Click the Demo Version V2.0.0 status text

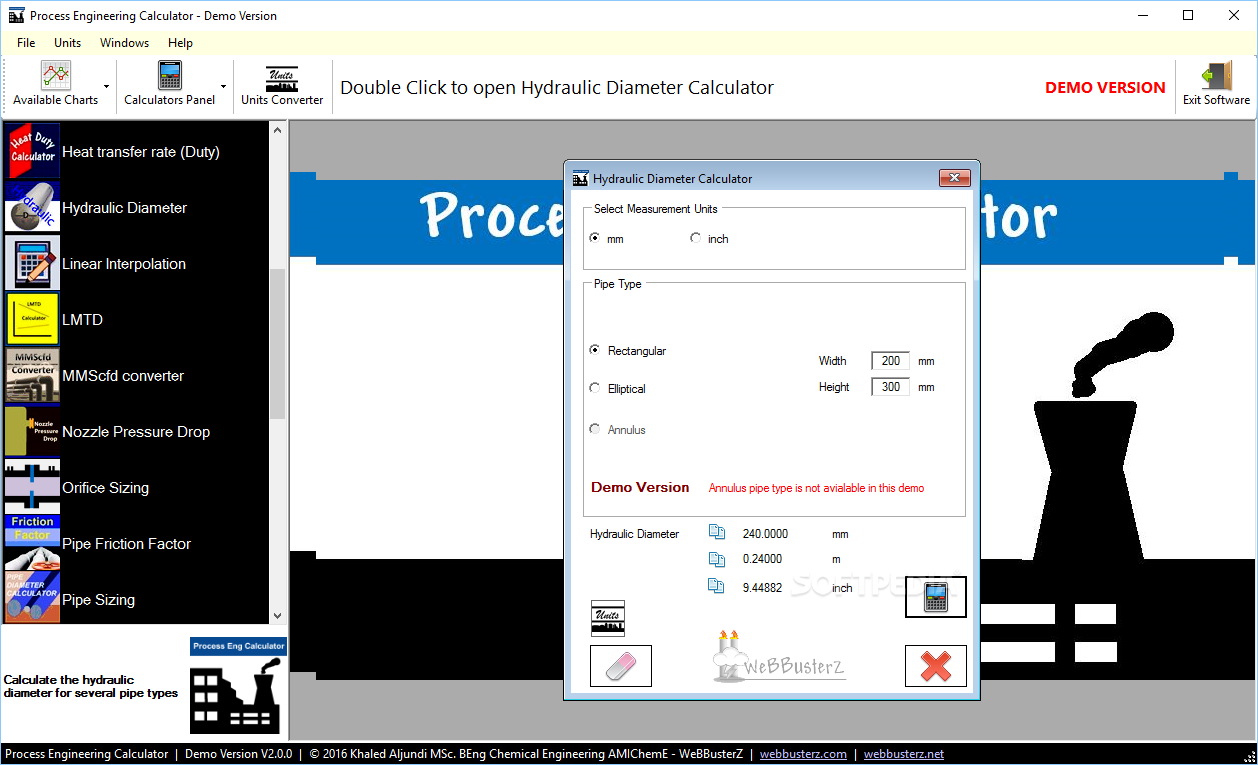click(238, 754)
